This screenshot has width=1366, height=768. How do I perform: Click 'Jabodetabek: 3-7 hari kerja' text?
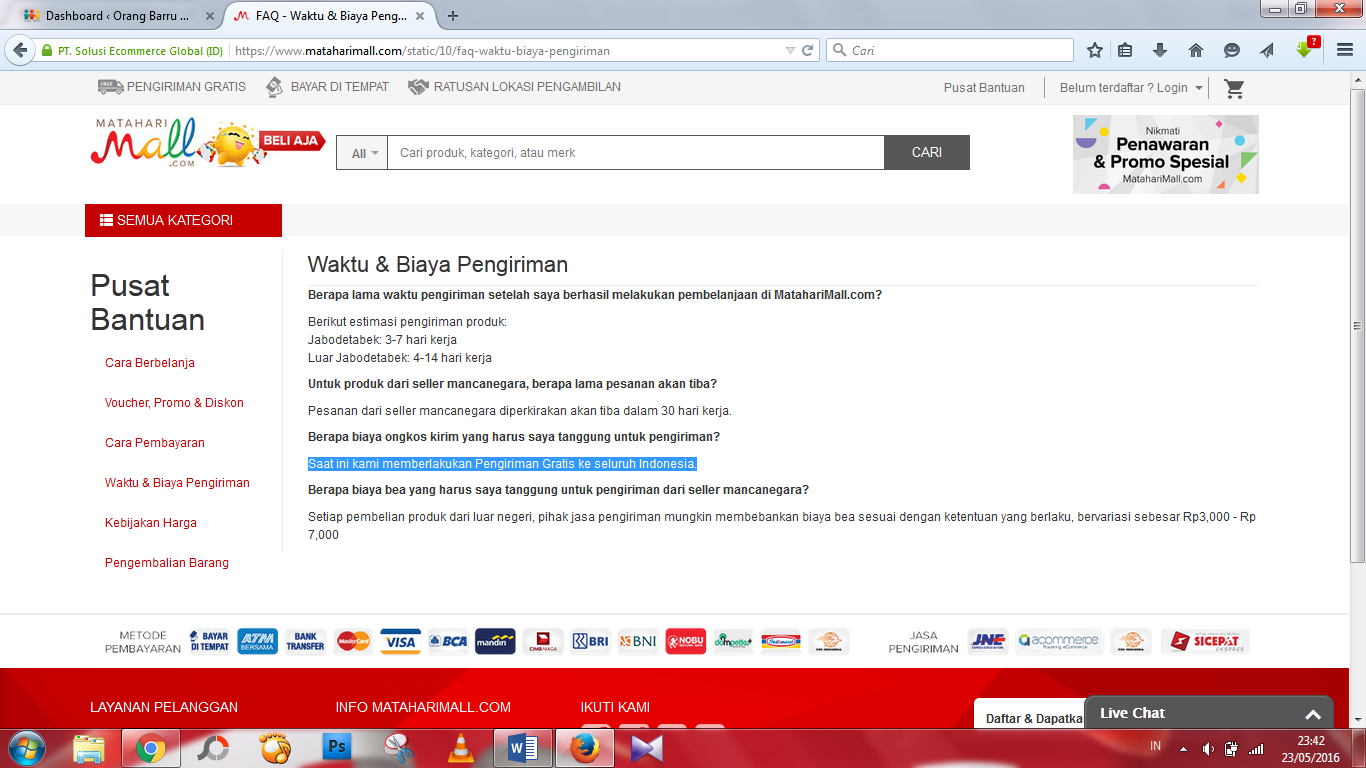pyautogui.click(x=382, y=340)
